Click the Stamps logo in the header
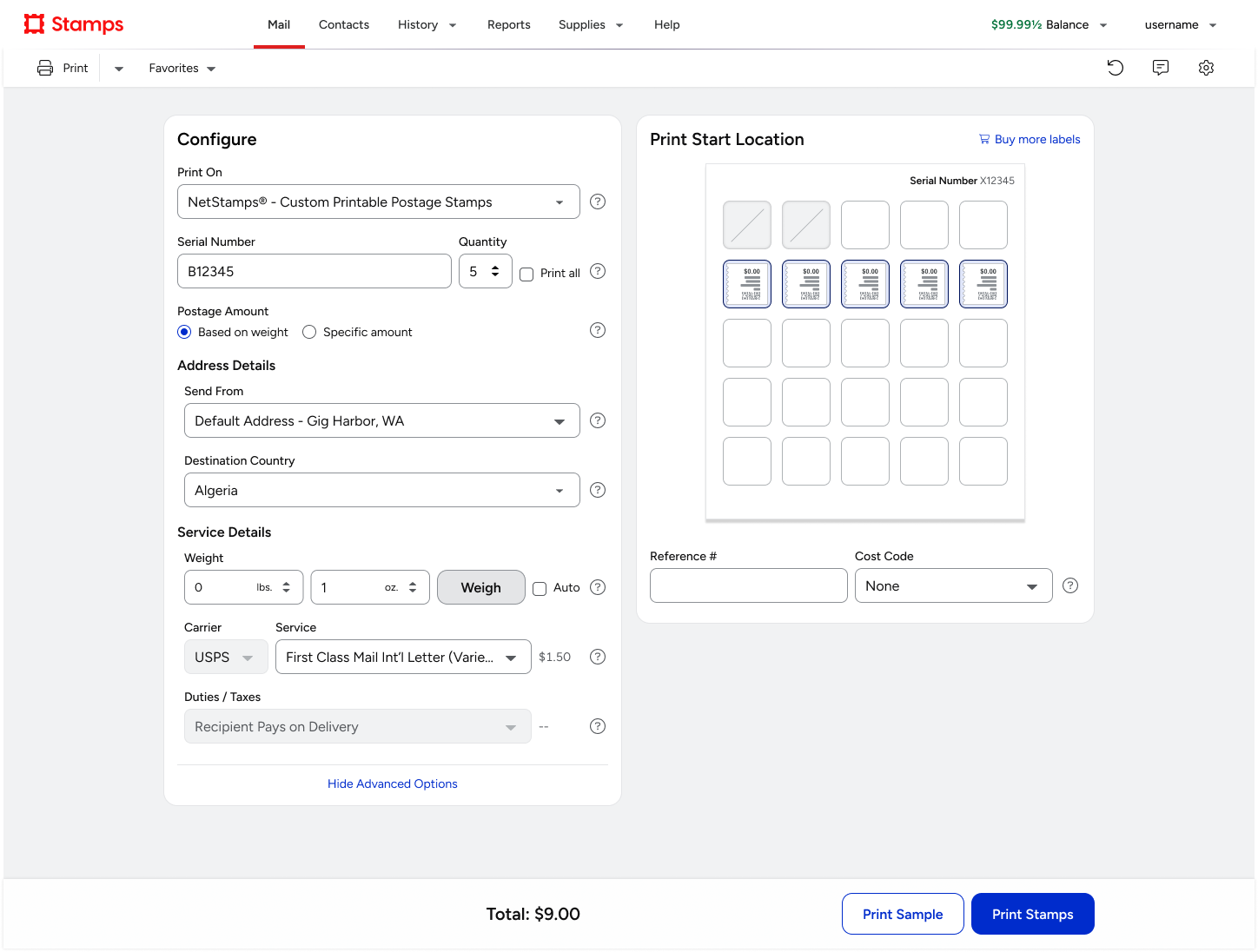 [74, 24]
